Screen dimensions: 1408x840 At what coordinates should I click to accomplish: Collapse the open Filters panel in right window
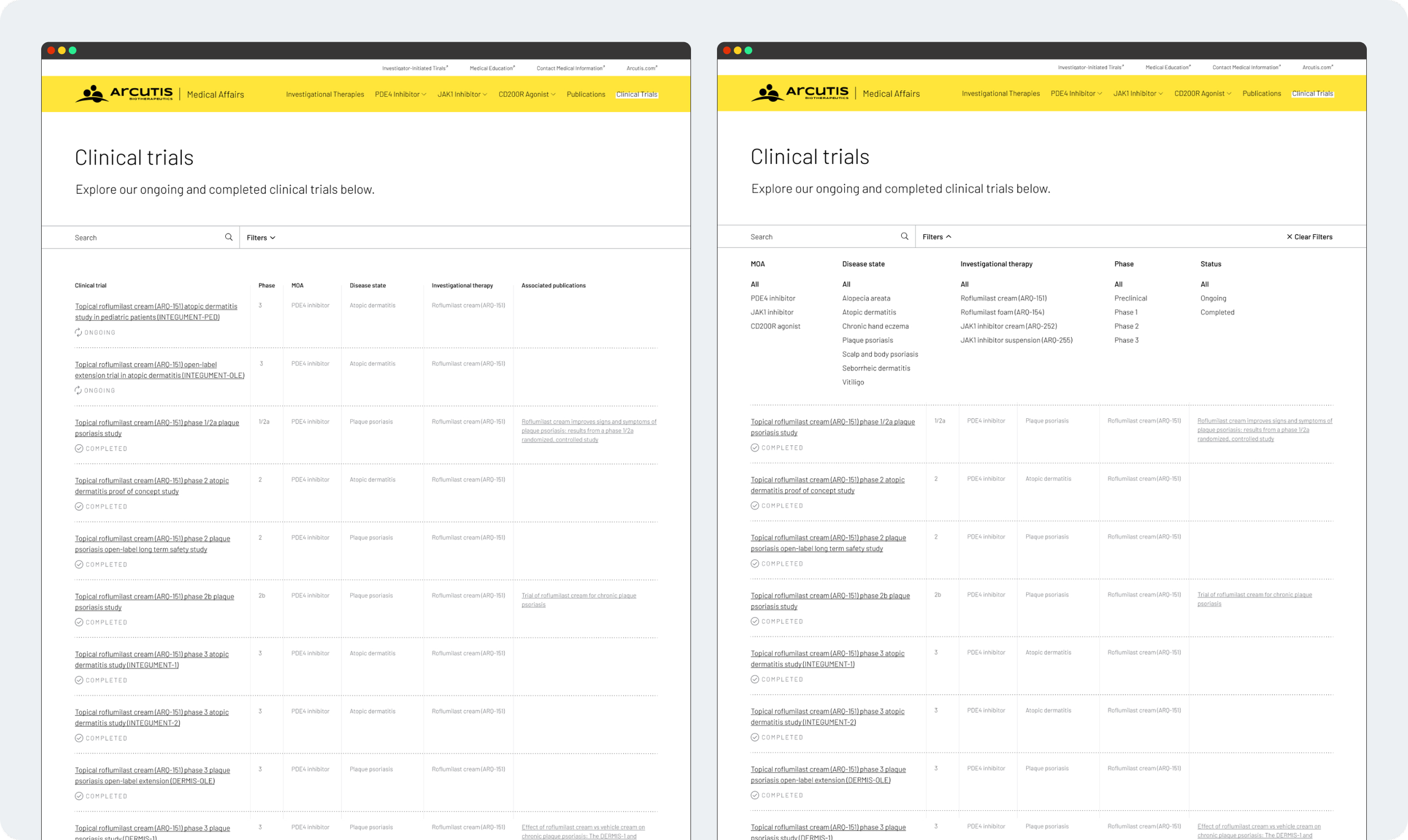click(x=937, y=236)
